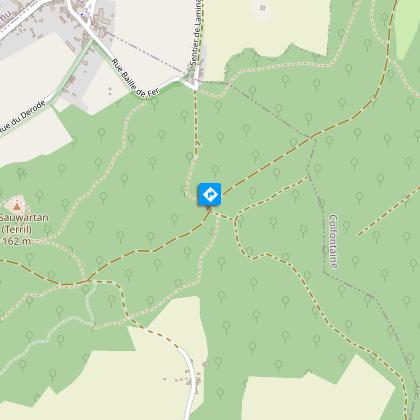Click the blue-dotted parking spot at the top left
420x420 pixels.
pyautogui.click(x=85, y=12)
